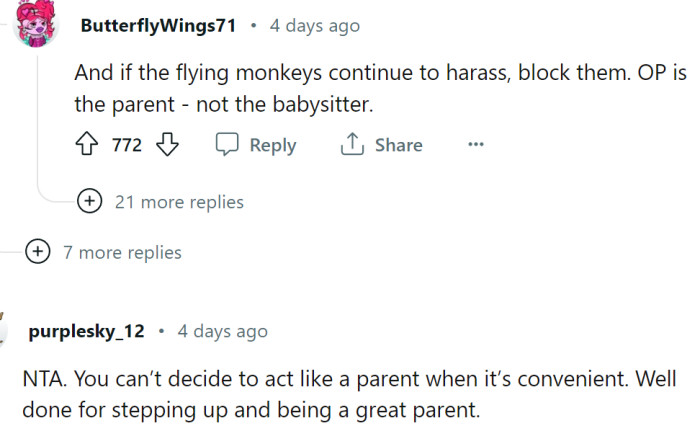Click the plus icon beside 7 more replies
This screenshot has height=431, width=700.
pos(38,252)
